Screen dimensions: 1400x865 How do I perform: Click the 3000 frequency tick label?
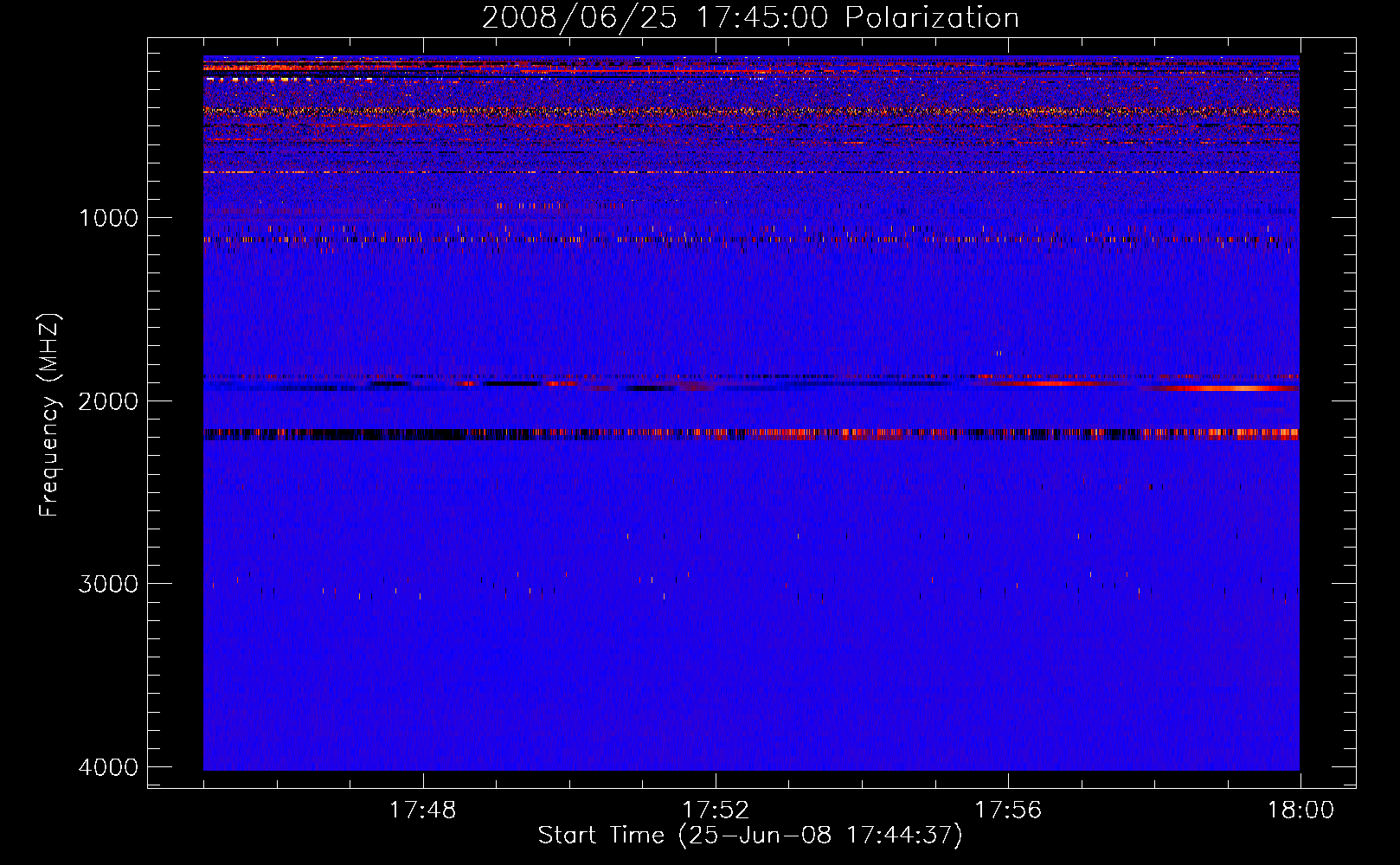[108, 584]
